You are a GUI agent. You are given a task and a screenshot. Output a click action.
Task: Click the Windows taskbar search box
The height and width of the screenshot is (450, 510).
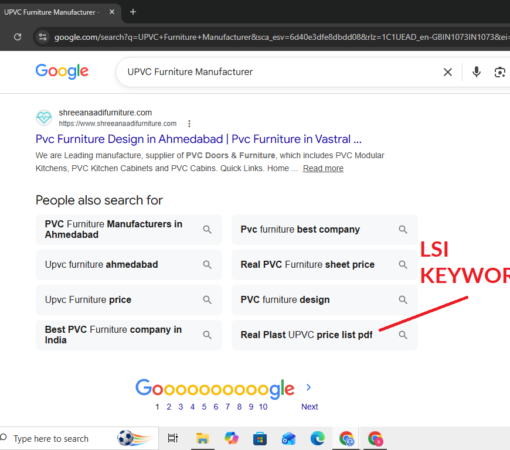[79, 439]
